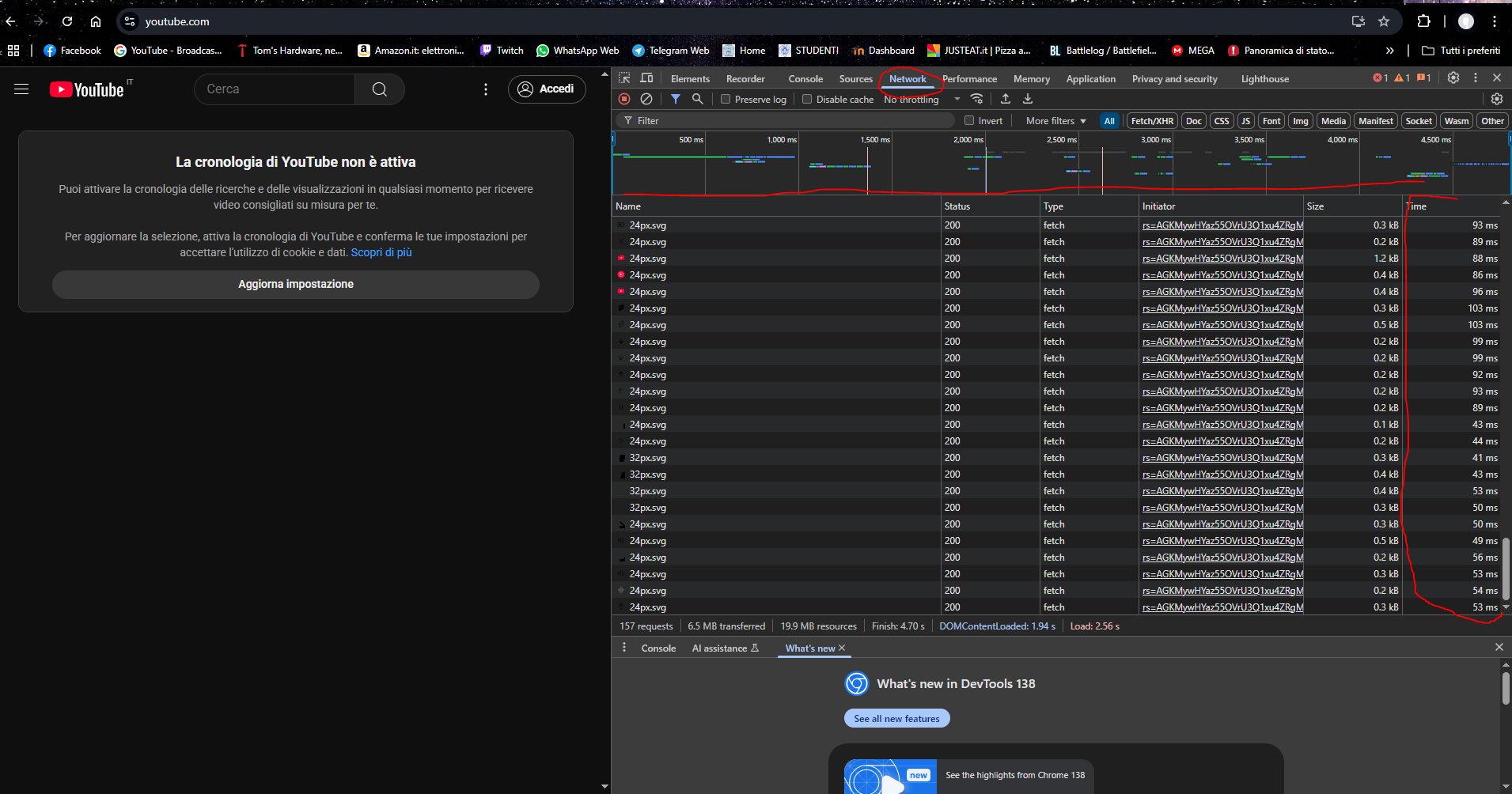The height and width of the screenshot is (794, 1512).
Task: Open the No throttling dropdown
Action: (x=922, y=100)
